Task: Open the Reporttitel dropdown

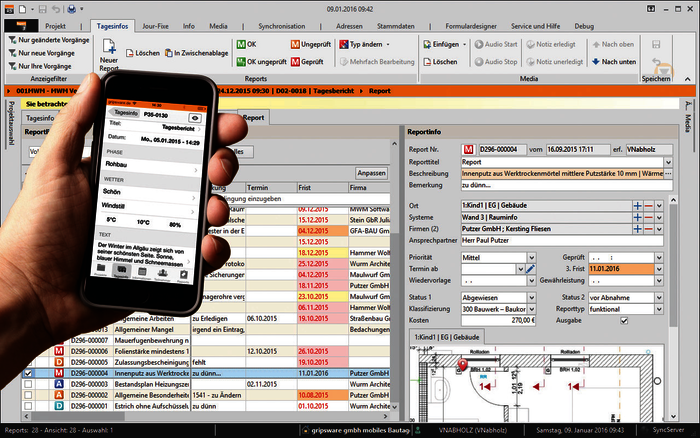Action: pos(668,162)
